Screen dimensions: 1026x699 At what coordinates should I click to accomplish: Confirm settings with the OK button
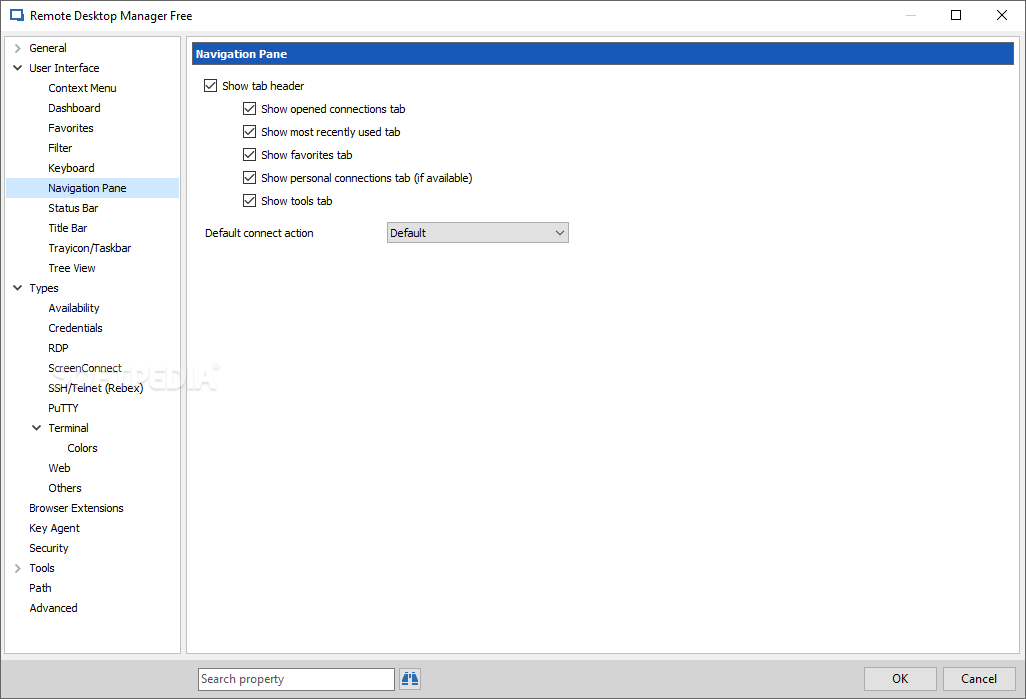pyautogui.click(x=900, y=679)
